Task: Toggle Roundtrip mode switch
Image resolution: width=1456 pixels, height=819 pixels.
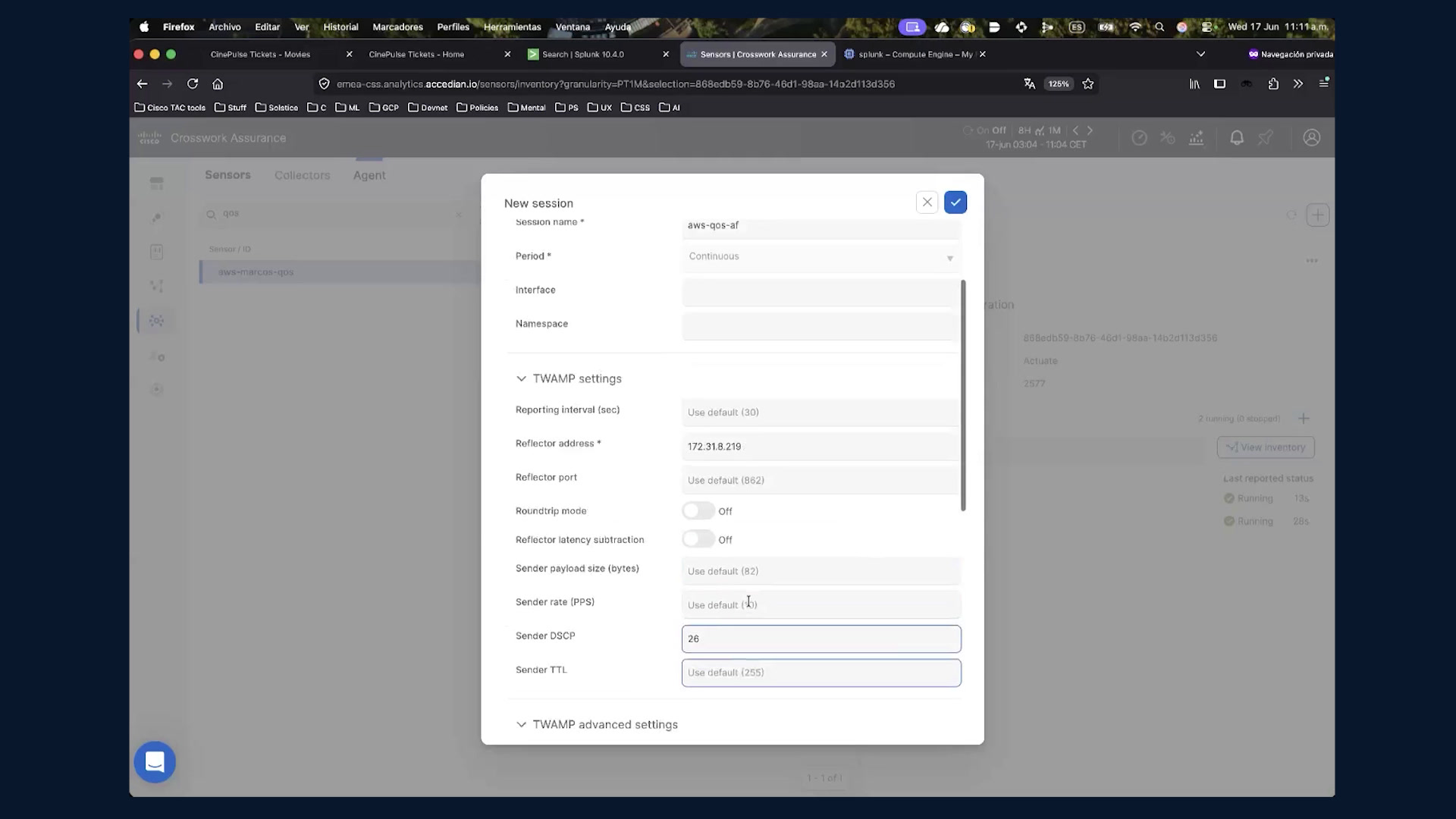Action: 698,511
